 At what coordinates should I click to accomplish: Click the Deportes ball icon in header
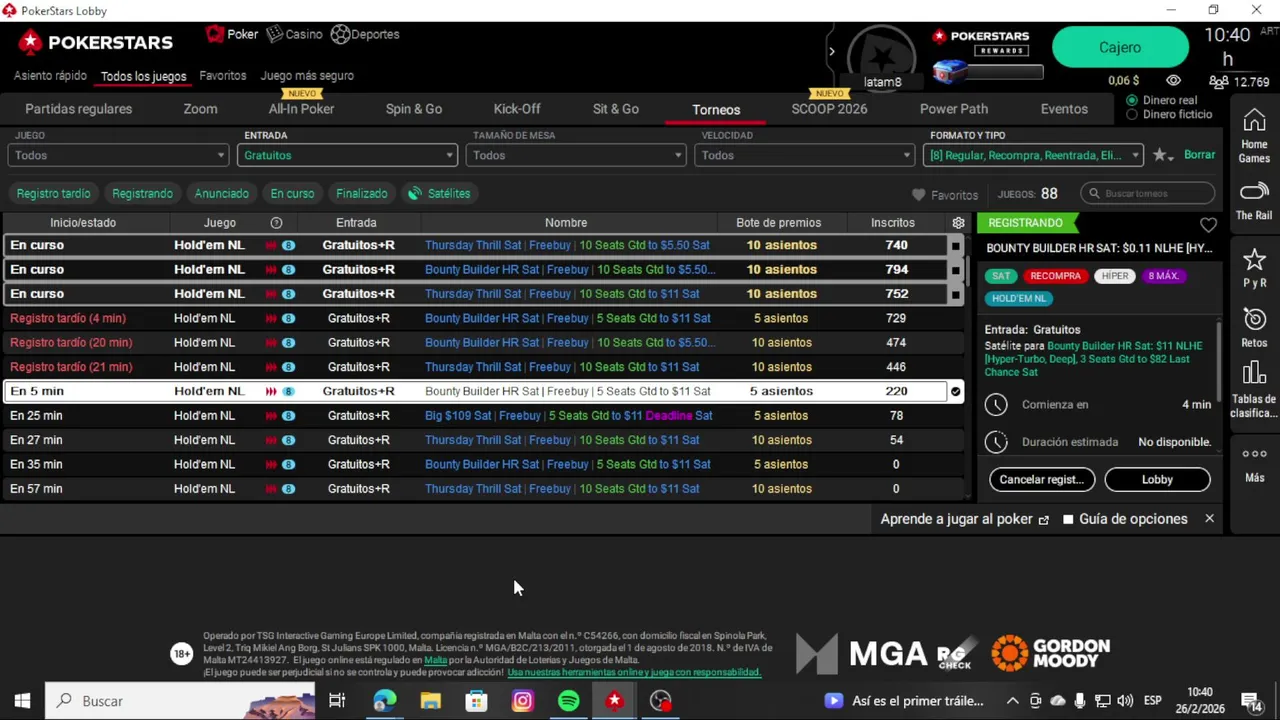point(340,34)
